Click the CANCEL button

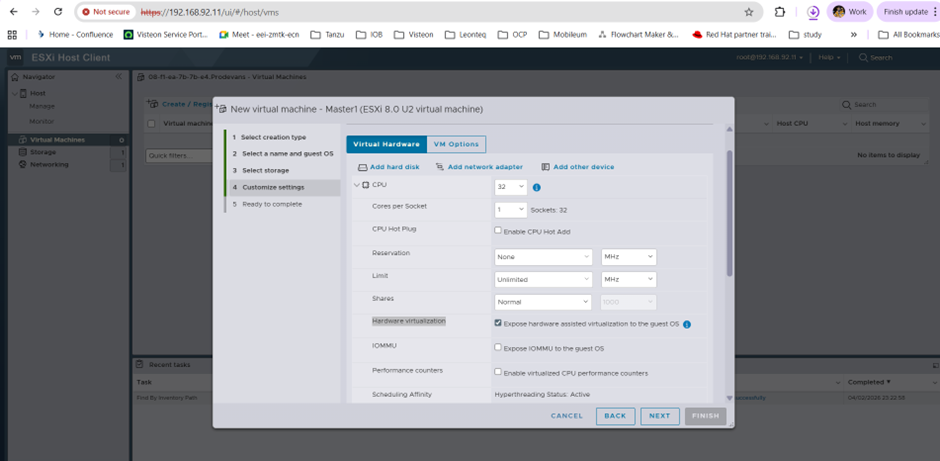click(566, 415)
